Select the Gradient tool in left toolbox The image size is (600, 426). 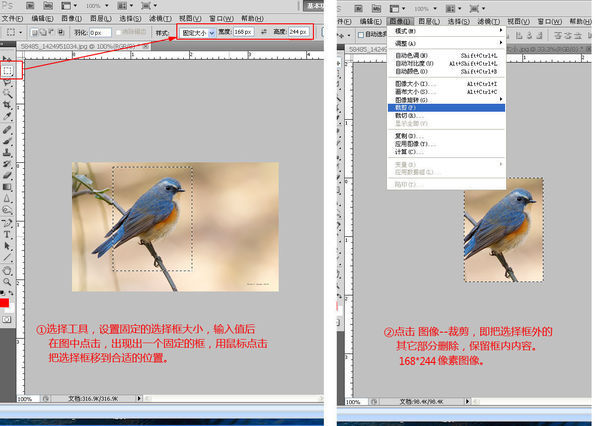click(x=8, y=187)
